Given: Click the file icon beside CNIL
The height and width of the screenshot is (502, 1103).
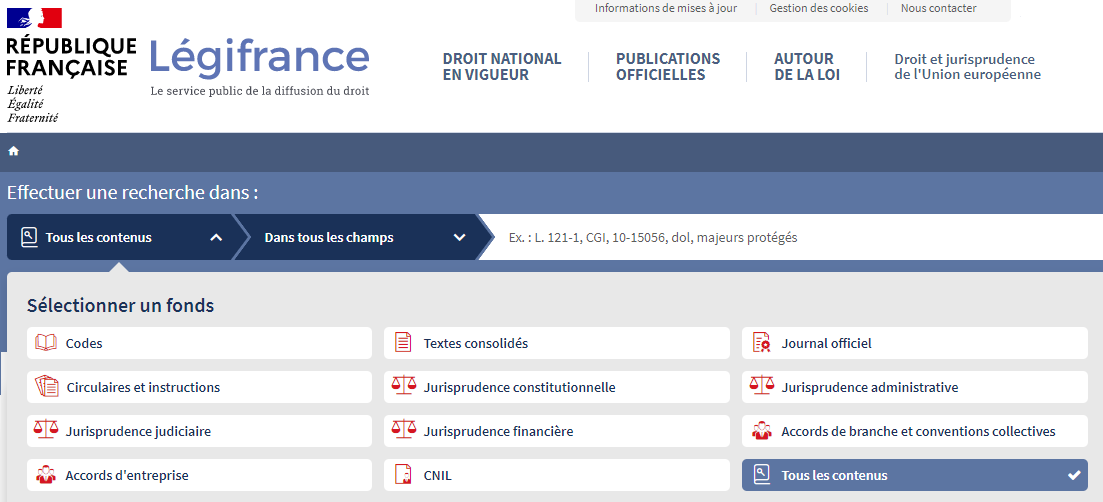Looking at the screenshot, I should click(403, 475).
